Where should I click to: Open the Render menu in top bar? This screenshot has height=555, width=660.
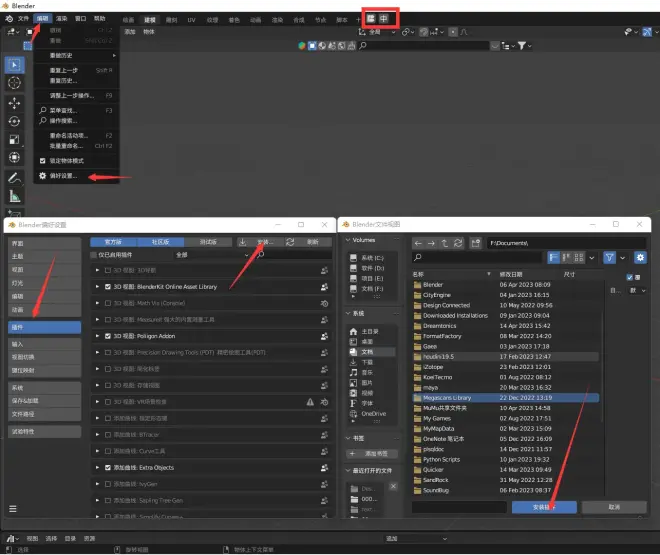click(x=62, y=19)
